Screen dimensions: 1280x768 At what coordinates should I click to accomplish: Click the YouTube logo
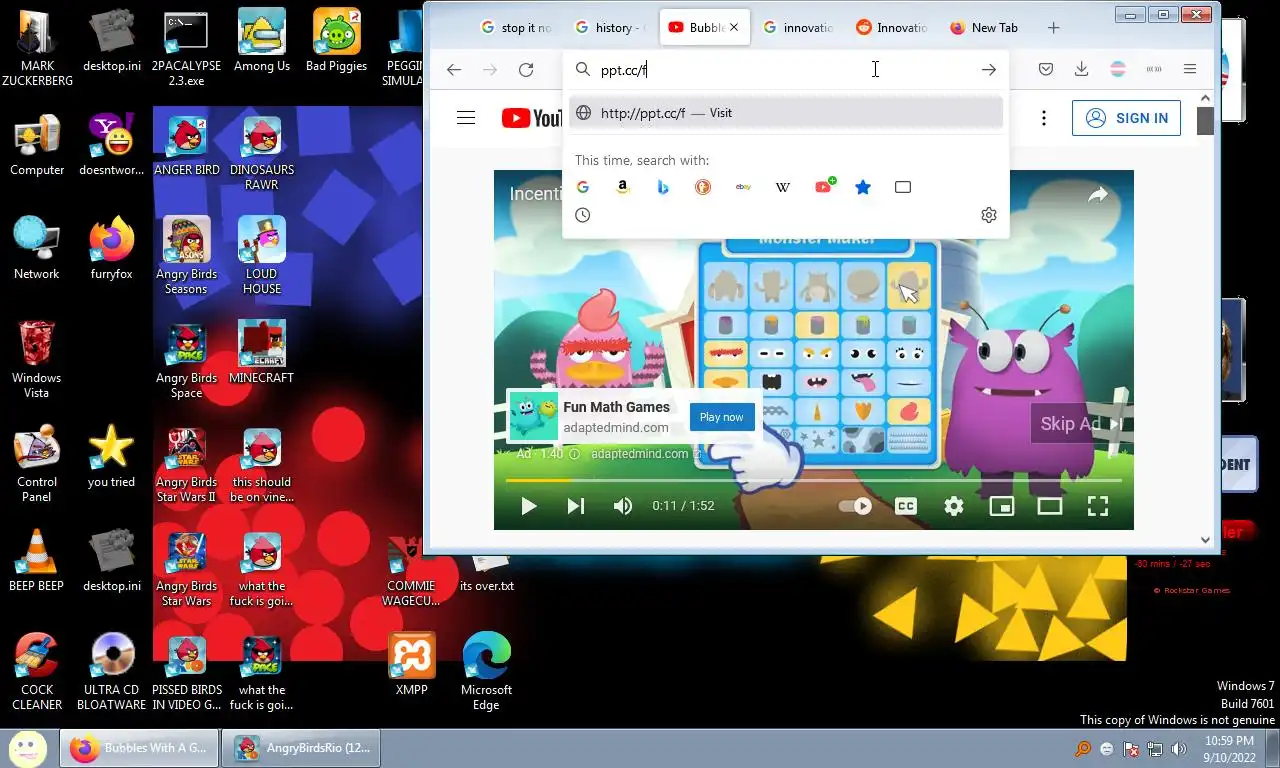(532, 118)
